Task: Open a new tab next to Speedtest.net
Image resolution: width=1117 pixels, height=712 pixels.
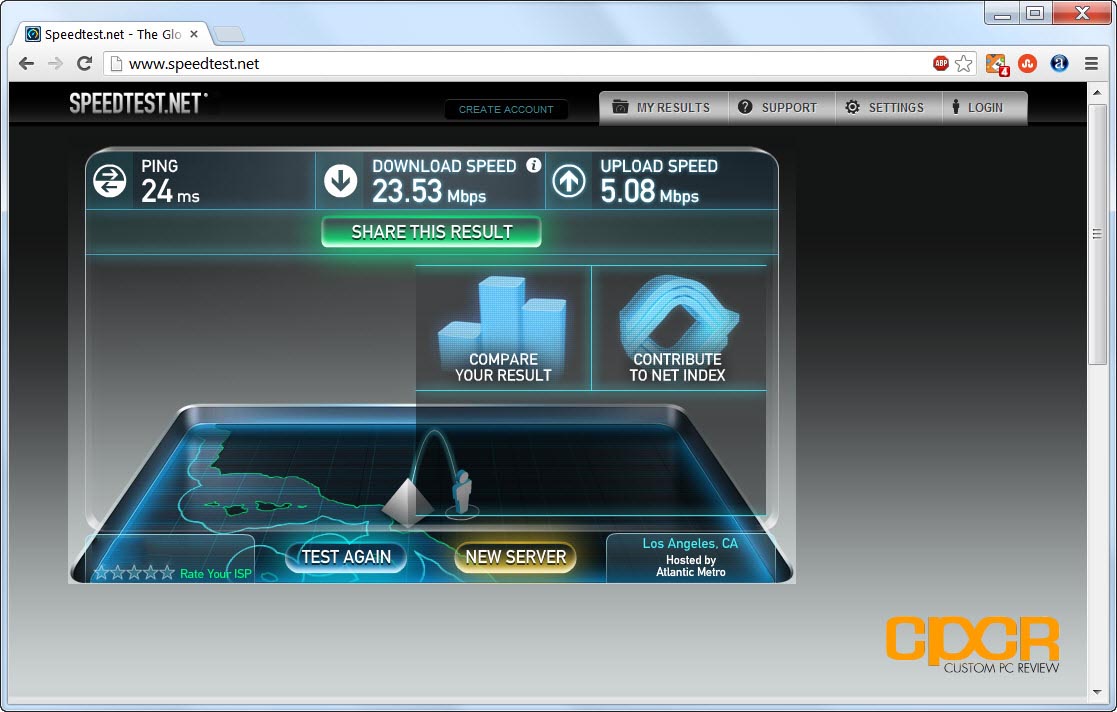Action: coord(229,33)
